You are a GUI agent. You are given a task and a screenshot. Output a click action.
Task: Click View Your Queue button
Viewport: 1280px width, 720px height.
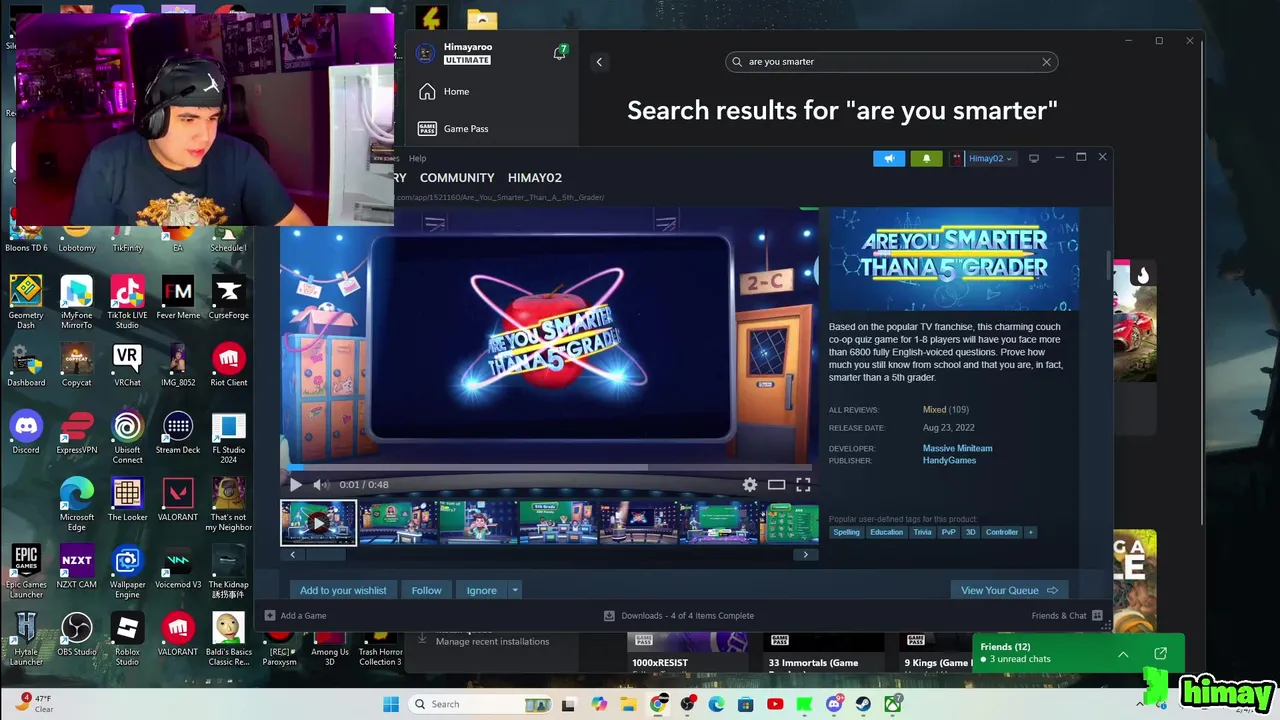[1009, 590]
